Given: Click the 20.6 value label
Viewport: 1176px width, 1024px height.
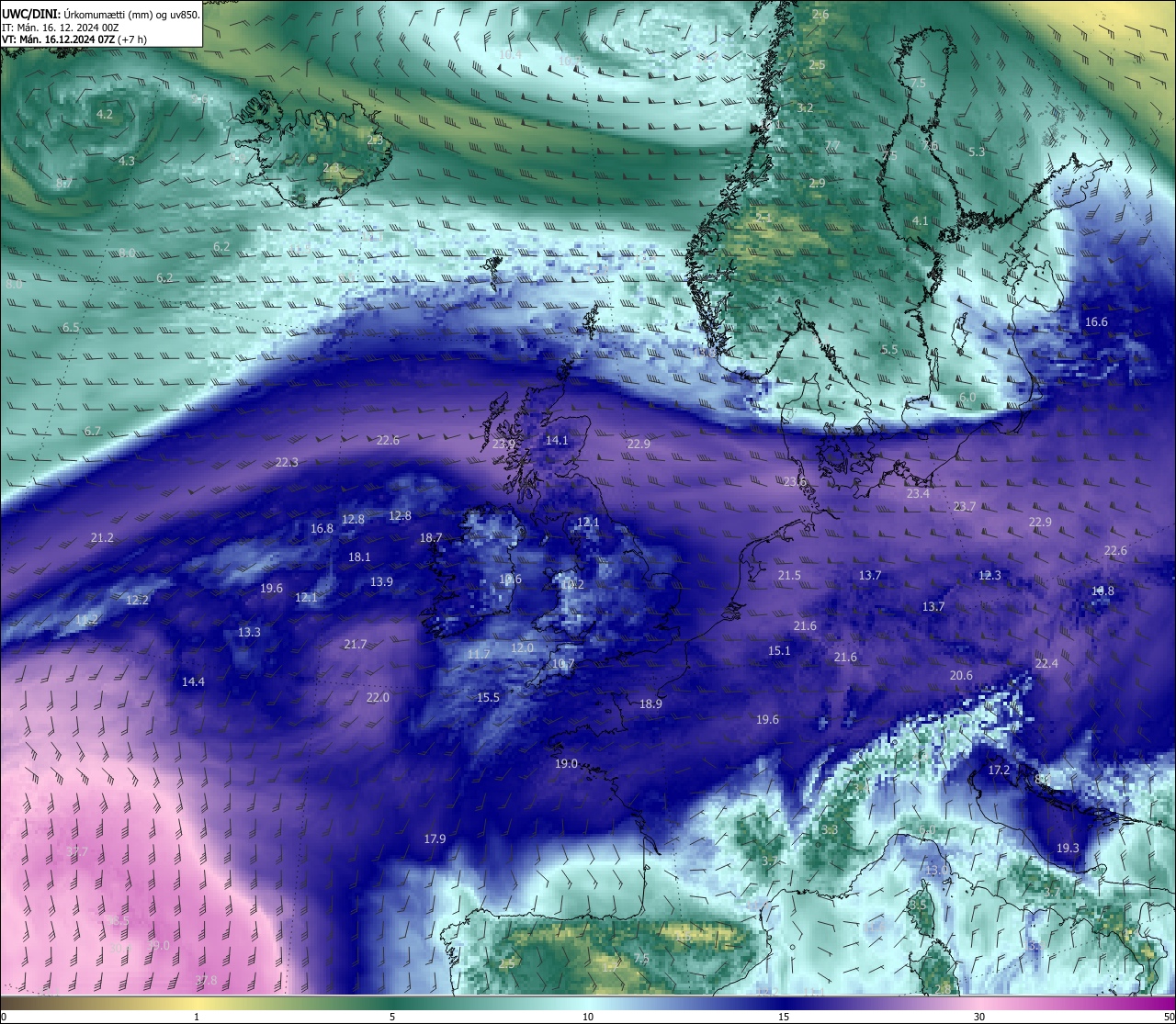Looking at the screenshot, I should pos(961,675).
